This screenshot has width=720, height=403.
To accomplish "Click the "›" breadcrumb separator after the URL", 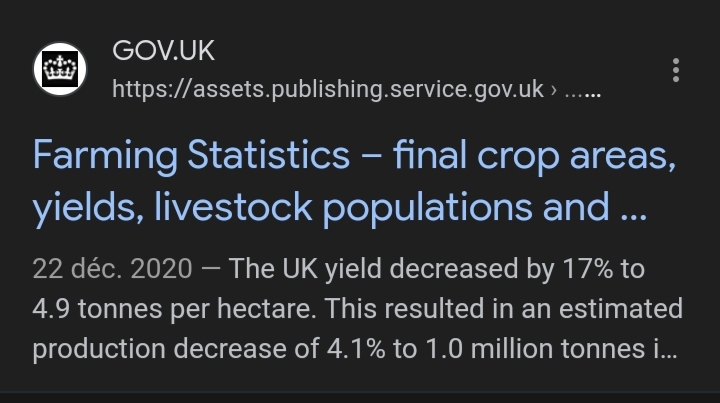I will point(554,90).
